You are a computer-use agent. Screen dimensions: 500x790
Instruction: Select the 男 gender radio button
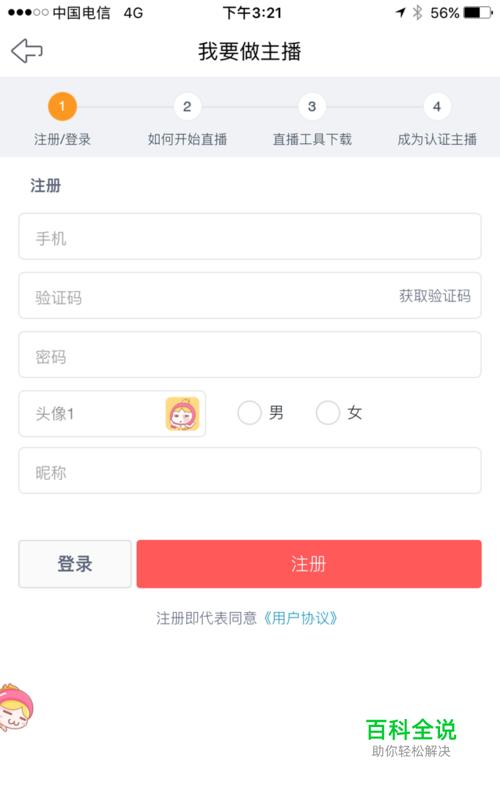coord(249,413)
